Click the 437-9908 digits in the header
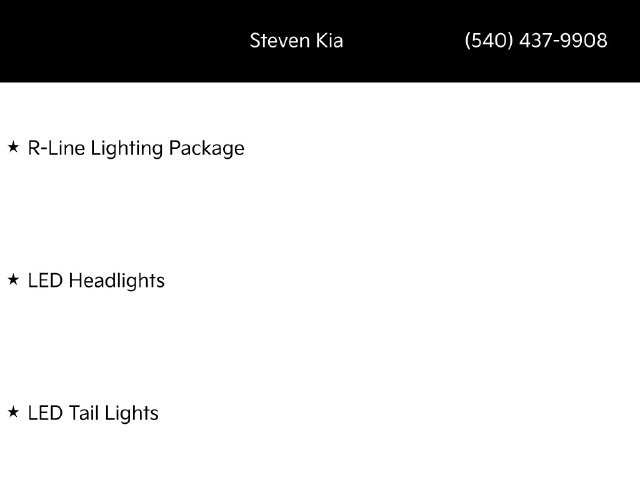The width and height of the screenshot is (640, 480). [x=564, y=40]
